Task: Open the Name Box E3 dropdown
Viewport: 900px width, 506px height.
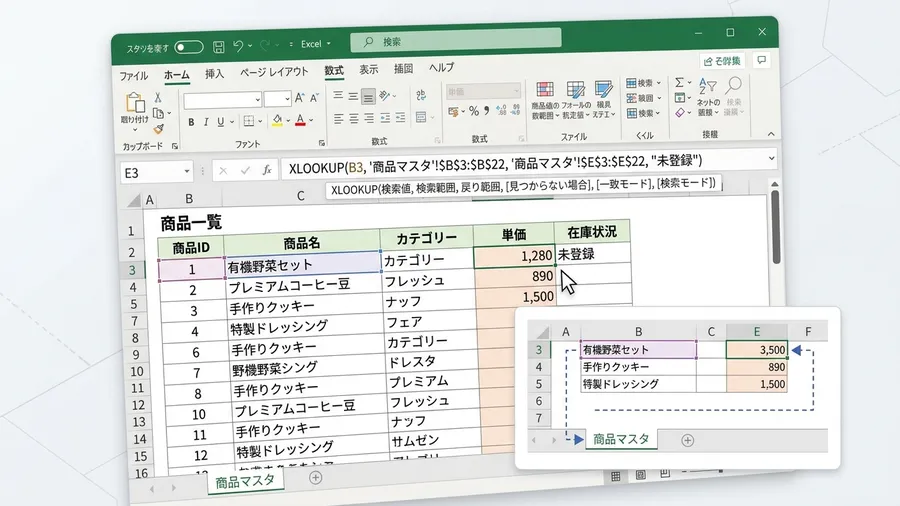Action: [187, 172]
